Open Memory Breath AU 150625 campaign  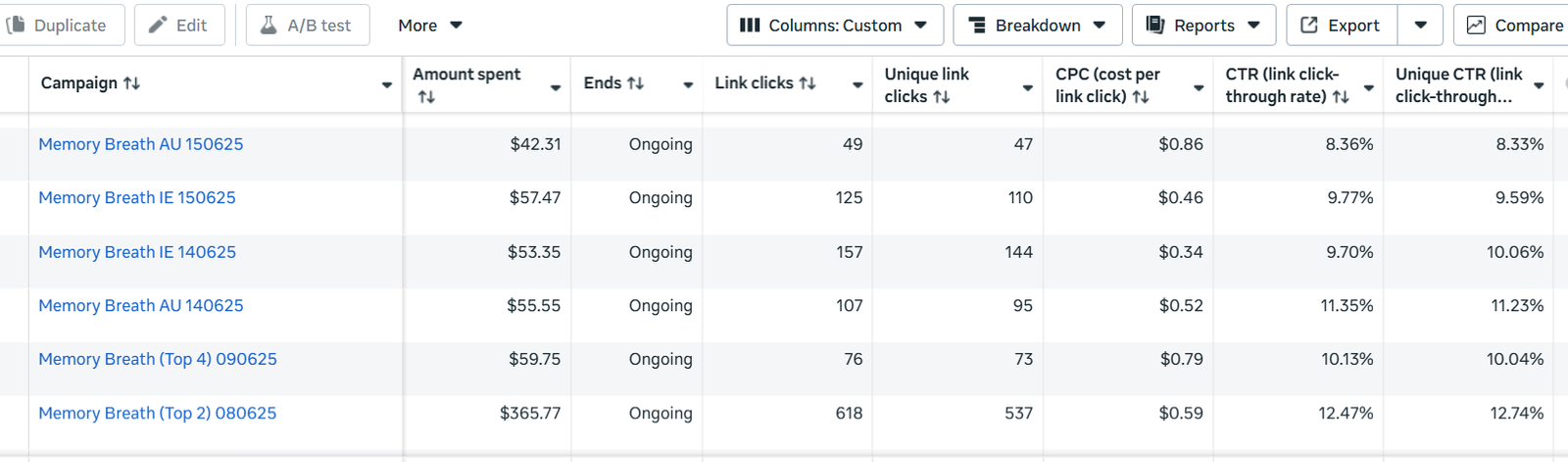pyautogui.click(x=141, y=144)
